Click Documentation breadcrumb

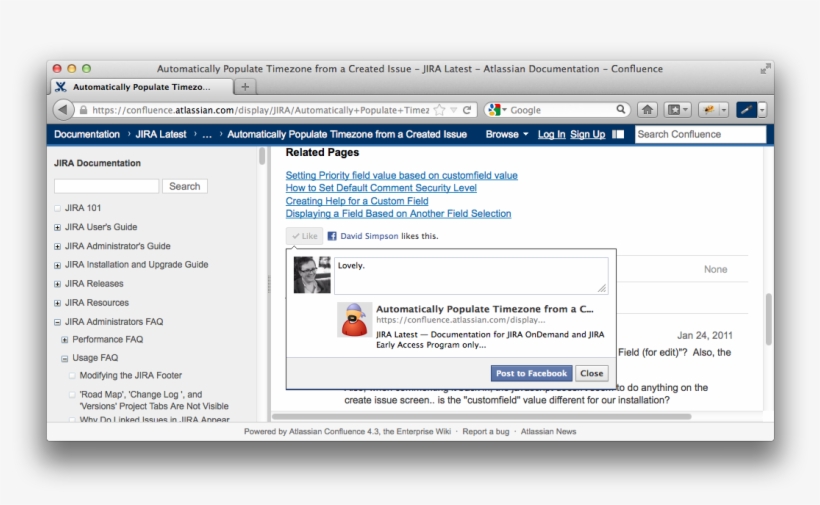(x=87, y=134)
